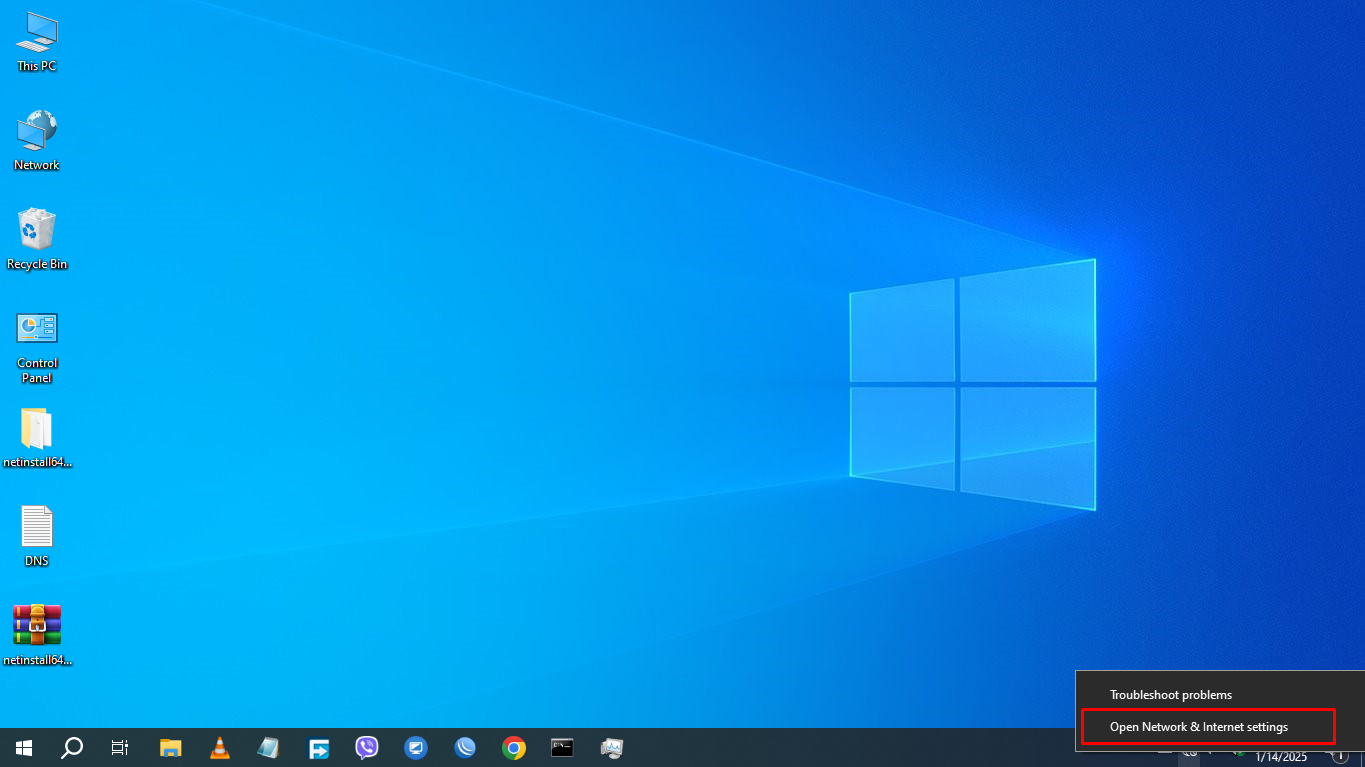Select the netinstall64 yellow folder icon
1365x767 pixels.
click(37, 438)
